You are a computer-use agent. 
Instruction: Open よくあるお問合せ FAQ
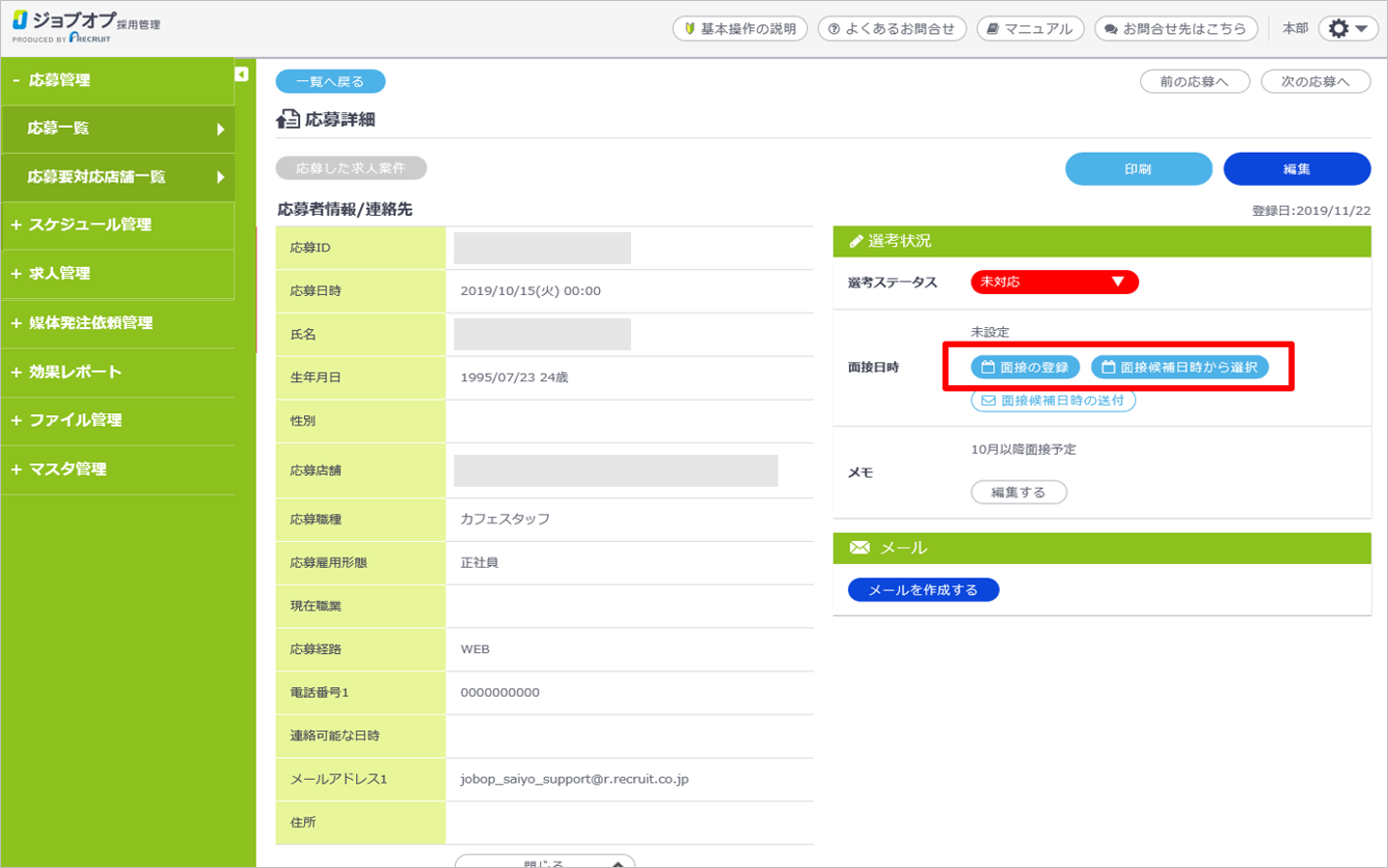(891, 29)
